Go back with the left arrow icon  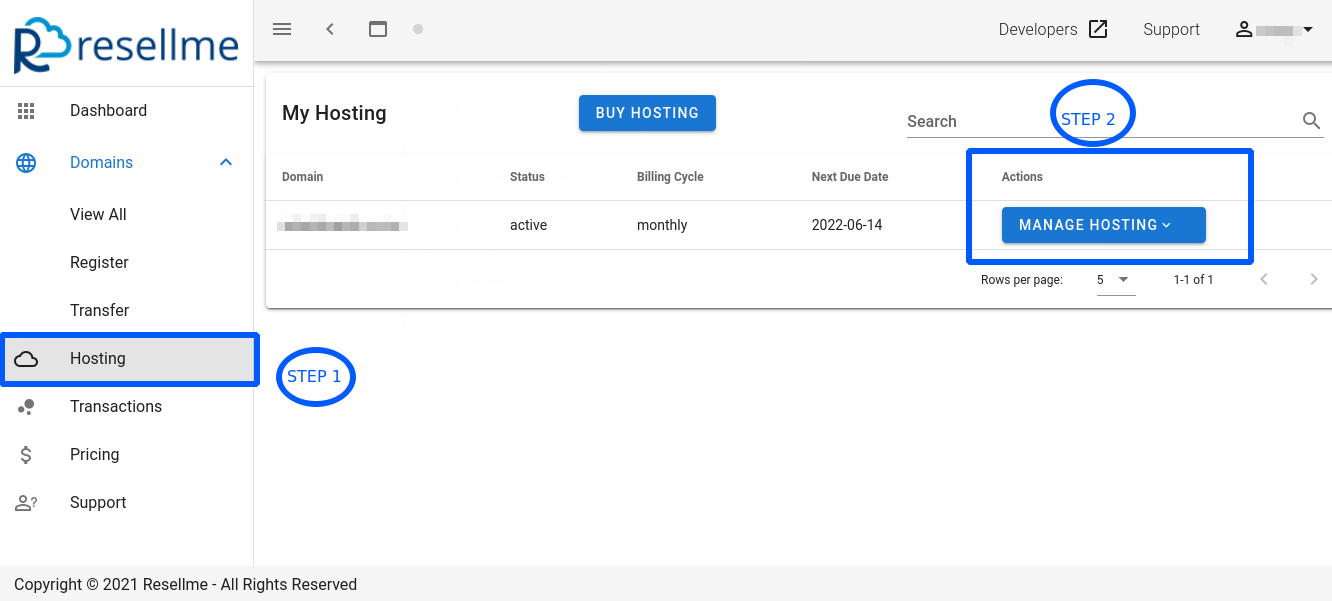pyautogui.click(x=330, y=29)
